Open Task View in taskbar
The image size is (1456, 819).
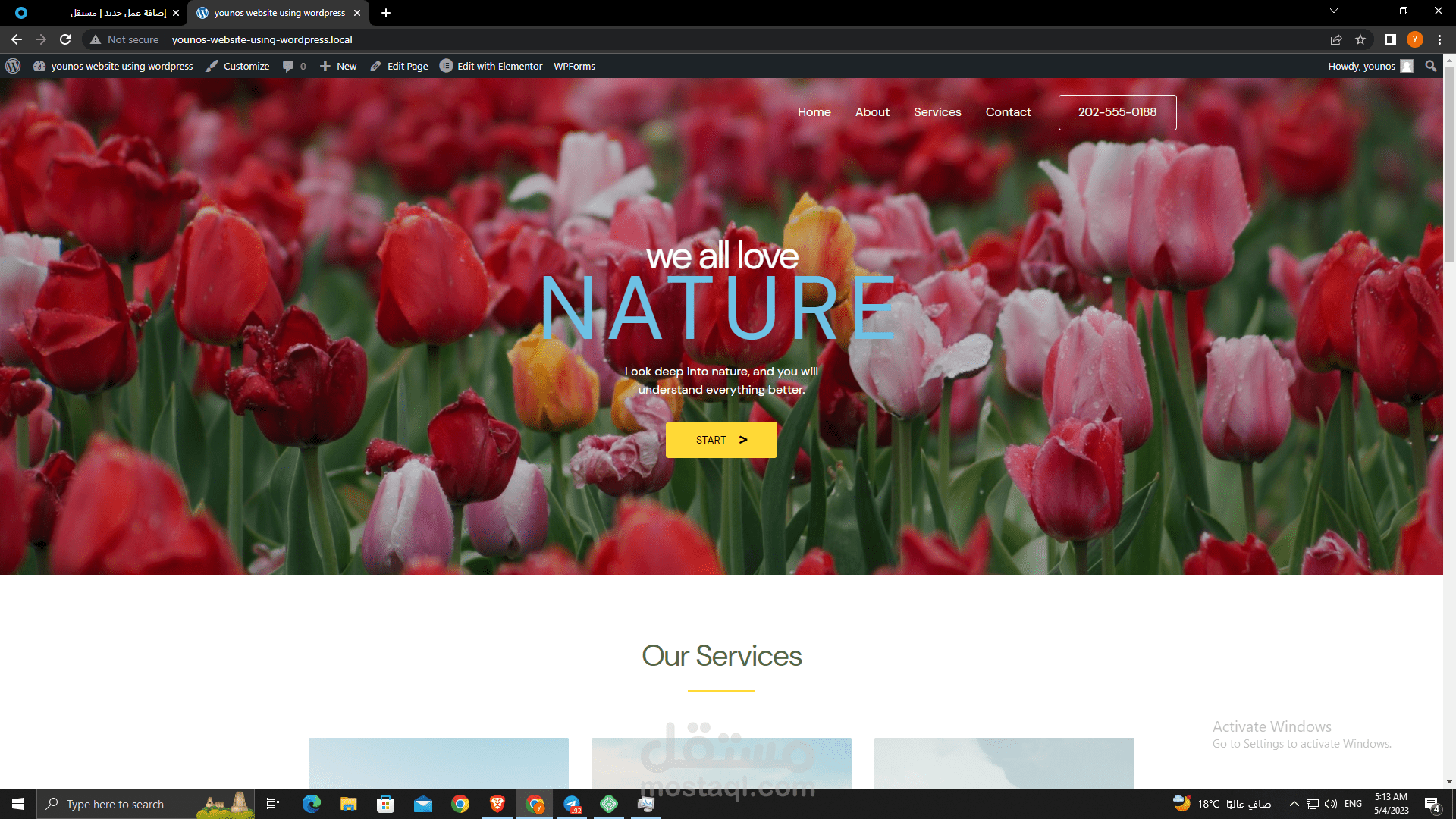(x=273, y=804)
